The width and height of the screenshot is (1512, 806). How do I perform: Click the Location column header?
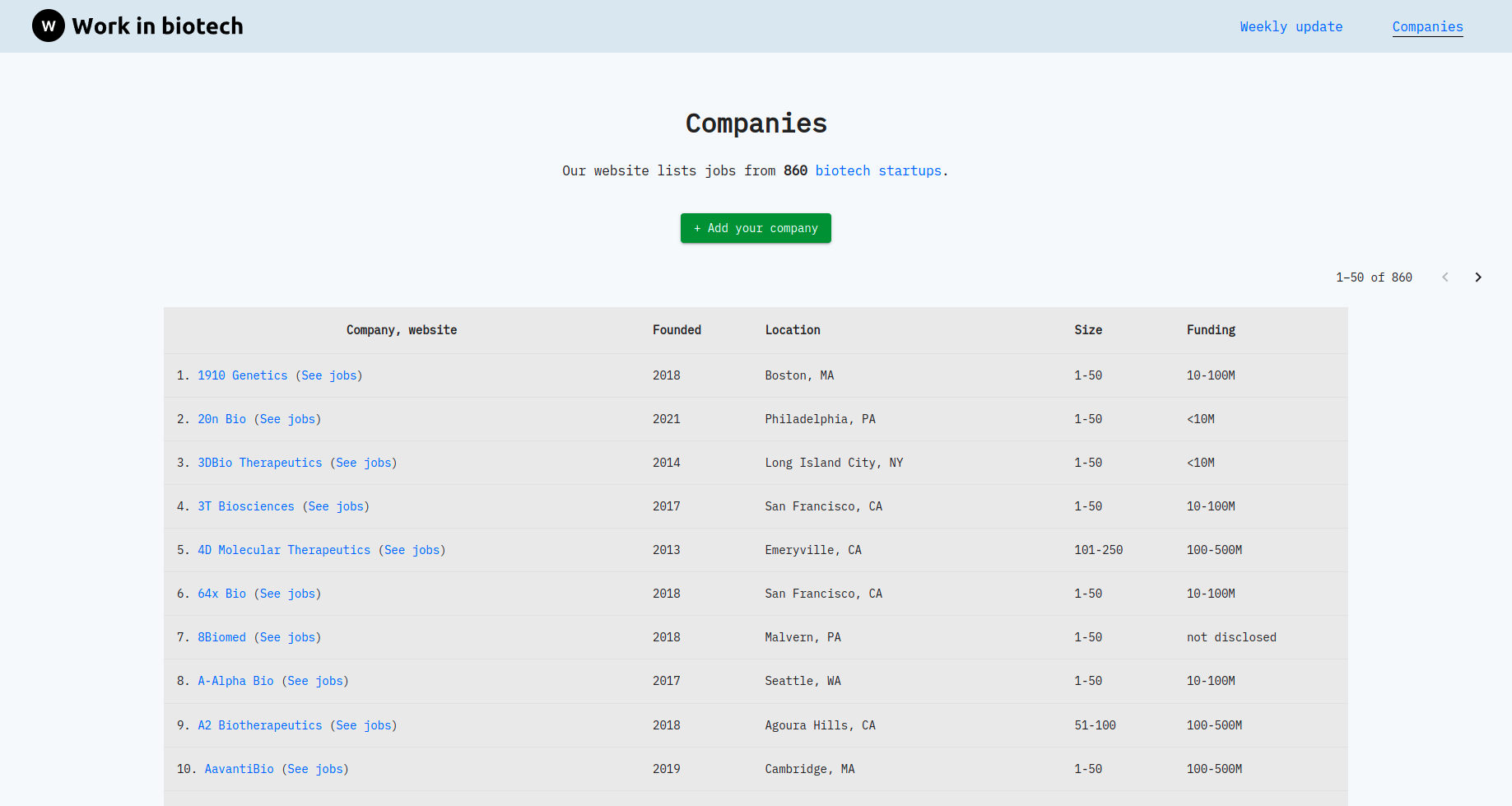click(x=793, y=330)
